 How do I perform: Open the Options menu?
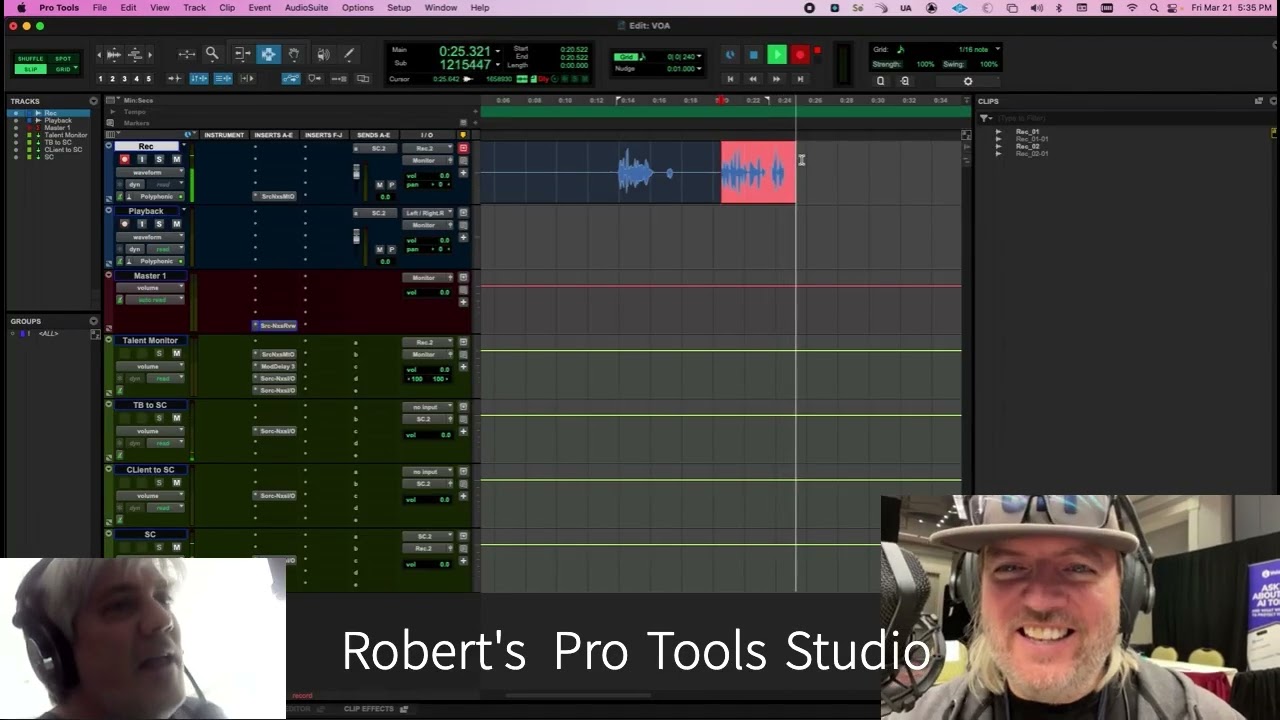tap(357, 8)
